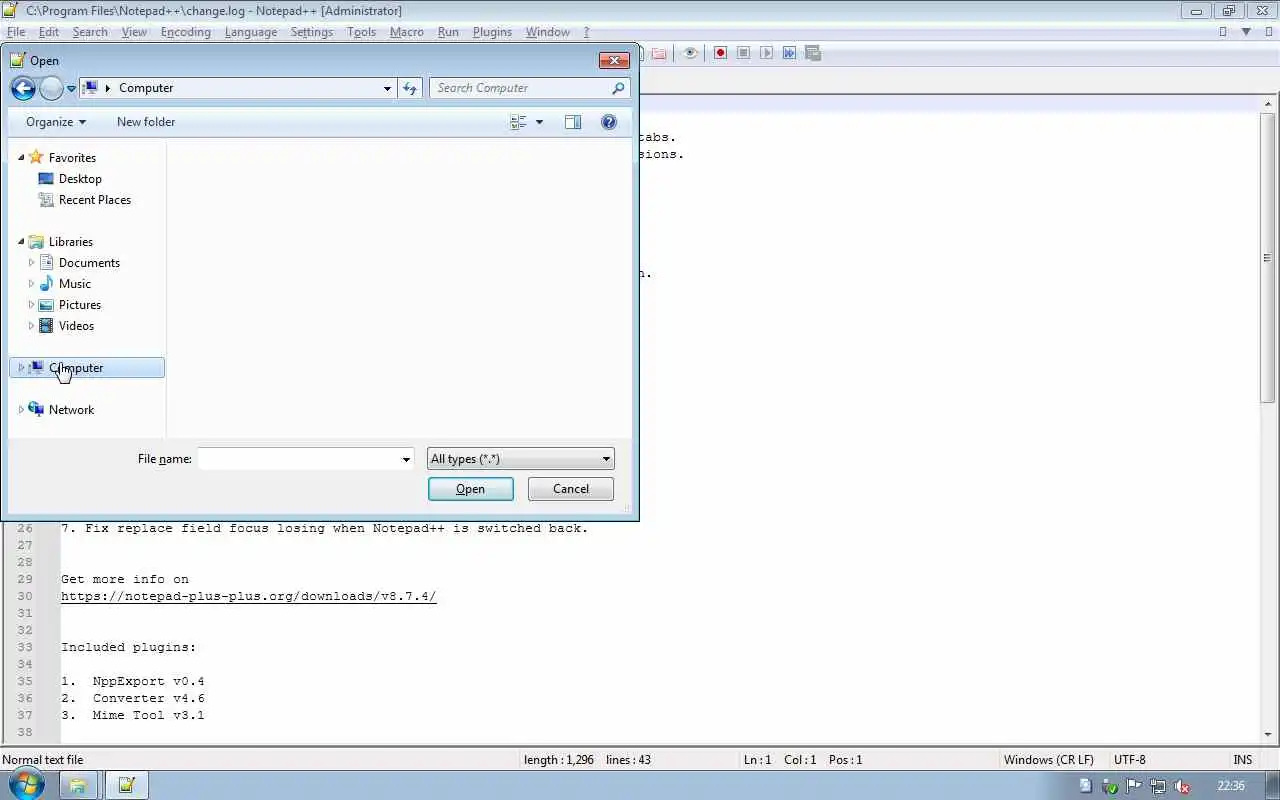Open the Window menu

(548, 32)
